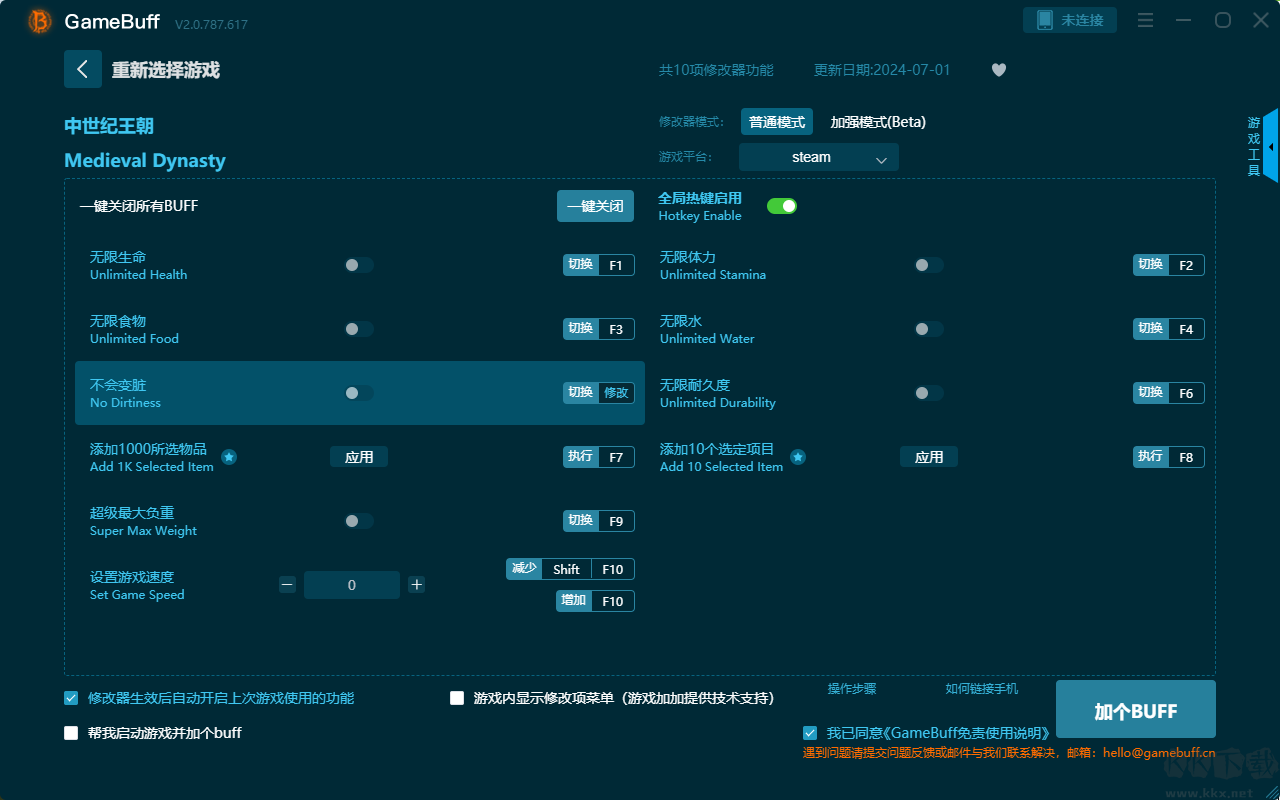Check show in-game modifier menu checkbox
Image resolution: width=1280 pixels, height=800 pixels.
click(457, 698)
